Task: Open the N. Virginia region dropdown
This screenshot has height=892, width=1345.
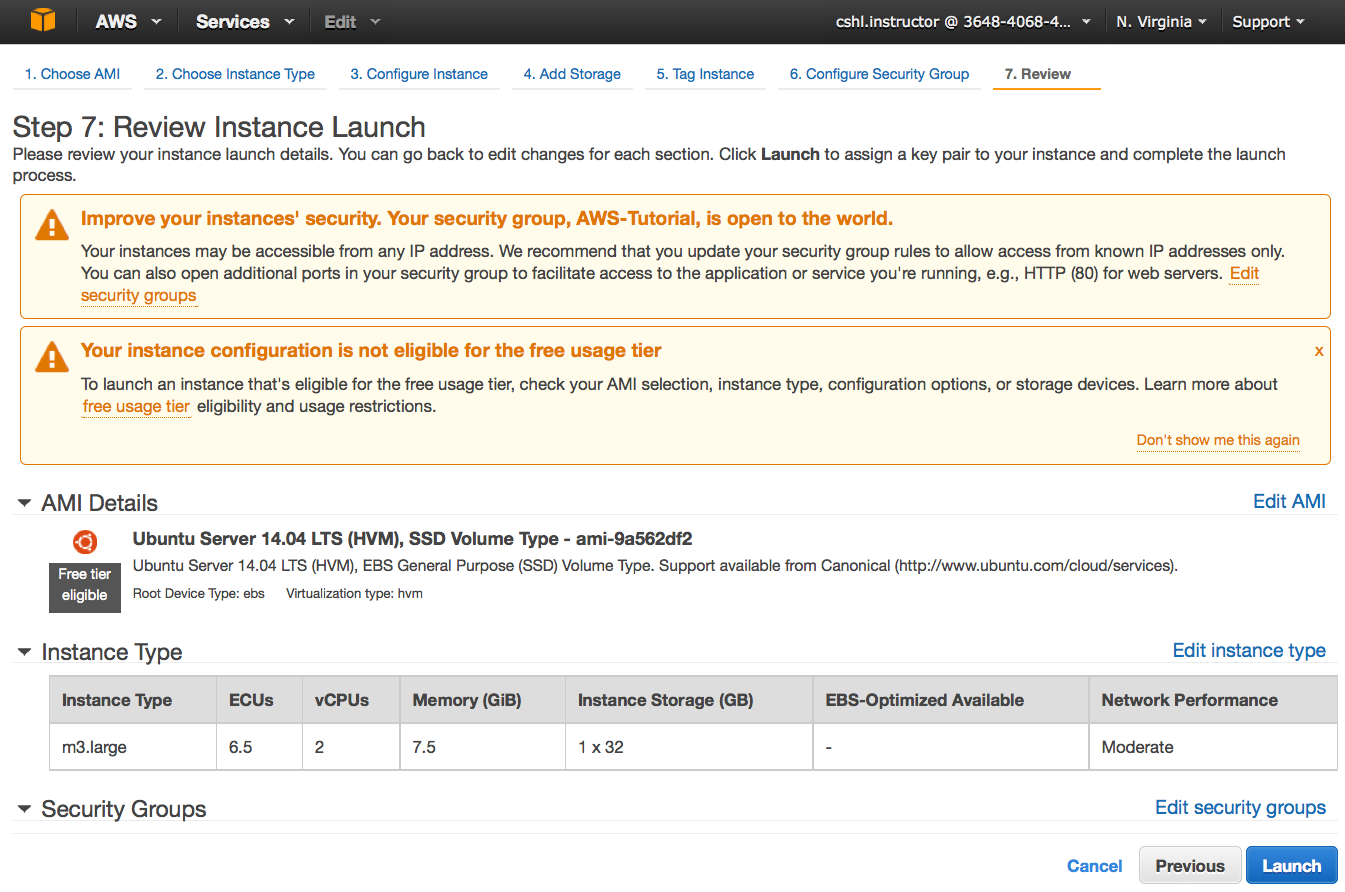Action: (1161, 21)
